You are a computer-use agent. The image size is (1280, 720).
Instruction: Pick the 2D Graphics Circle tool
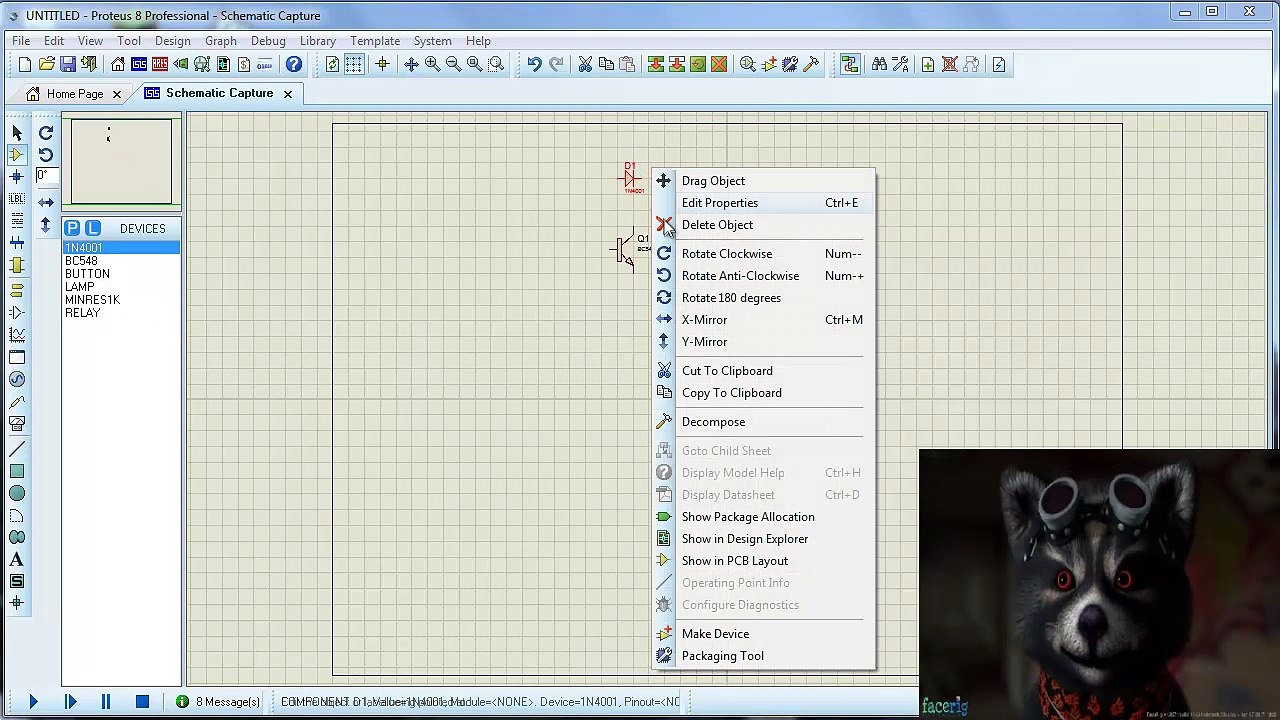pos(16,493)
